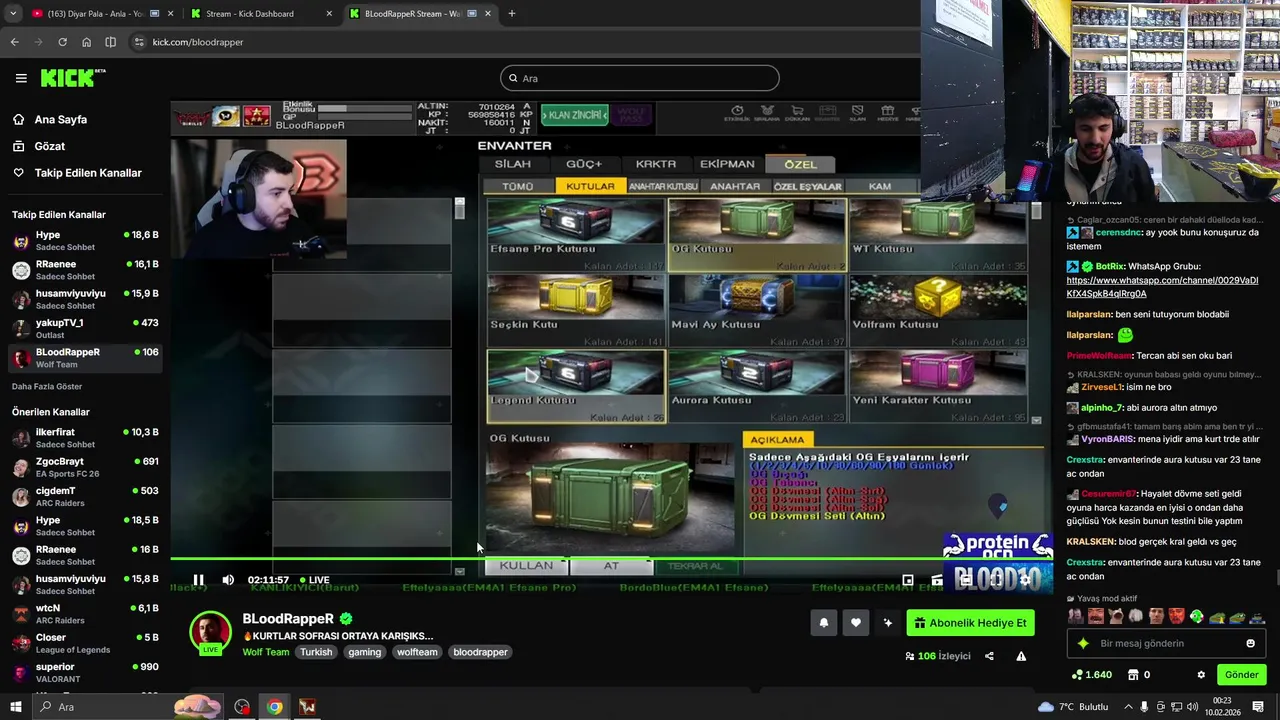Click the Ara search field
Image resolution: width=1280 pixels, height=720 pixels.
click(x=640, y=78)
